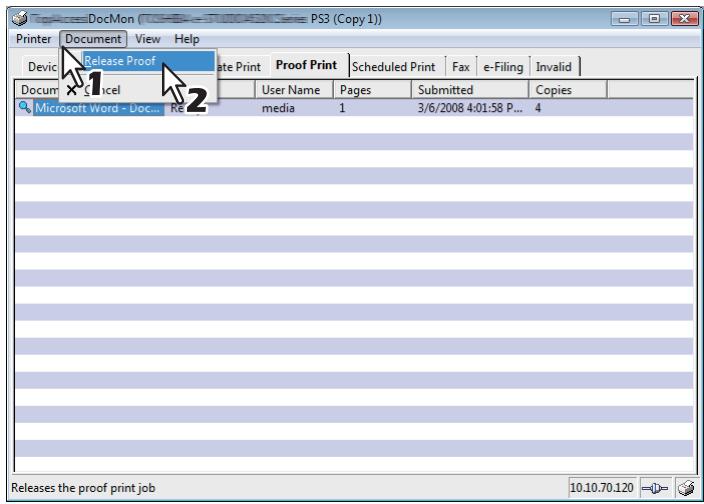Sort by the Submitted column
Viewport: 704px width, 504px height.
(470, 90)
